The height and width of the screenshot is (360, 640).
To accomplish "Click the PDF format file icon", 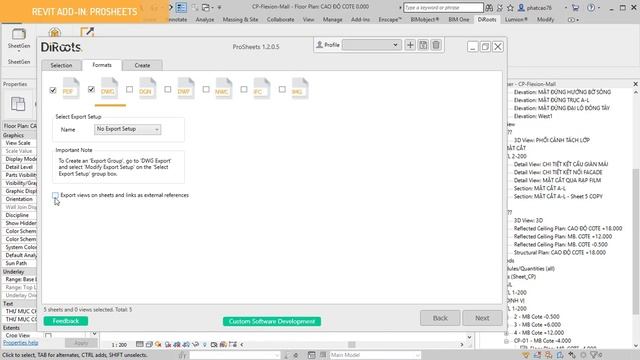I will pyautogui.click(x=70, y=88).
